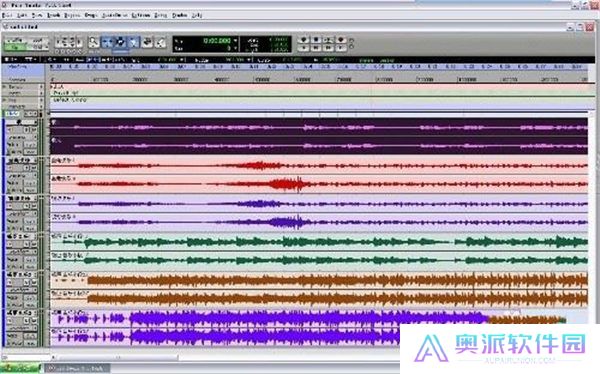
Task: Click the red record transport button
Action: 341,40
